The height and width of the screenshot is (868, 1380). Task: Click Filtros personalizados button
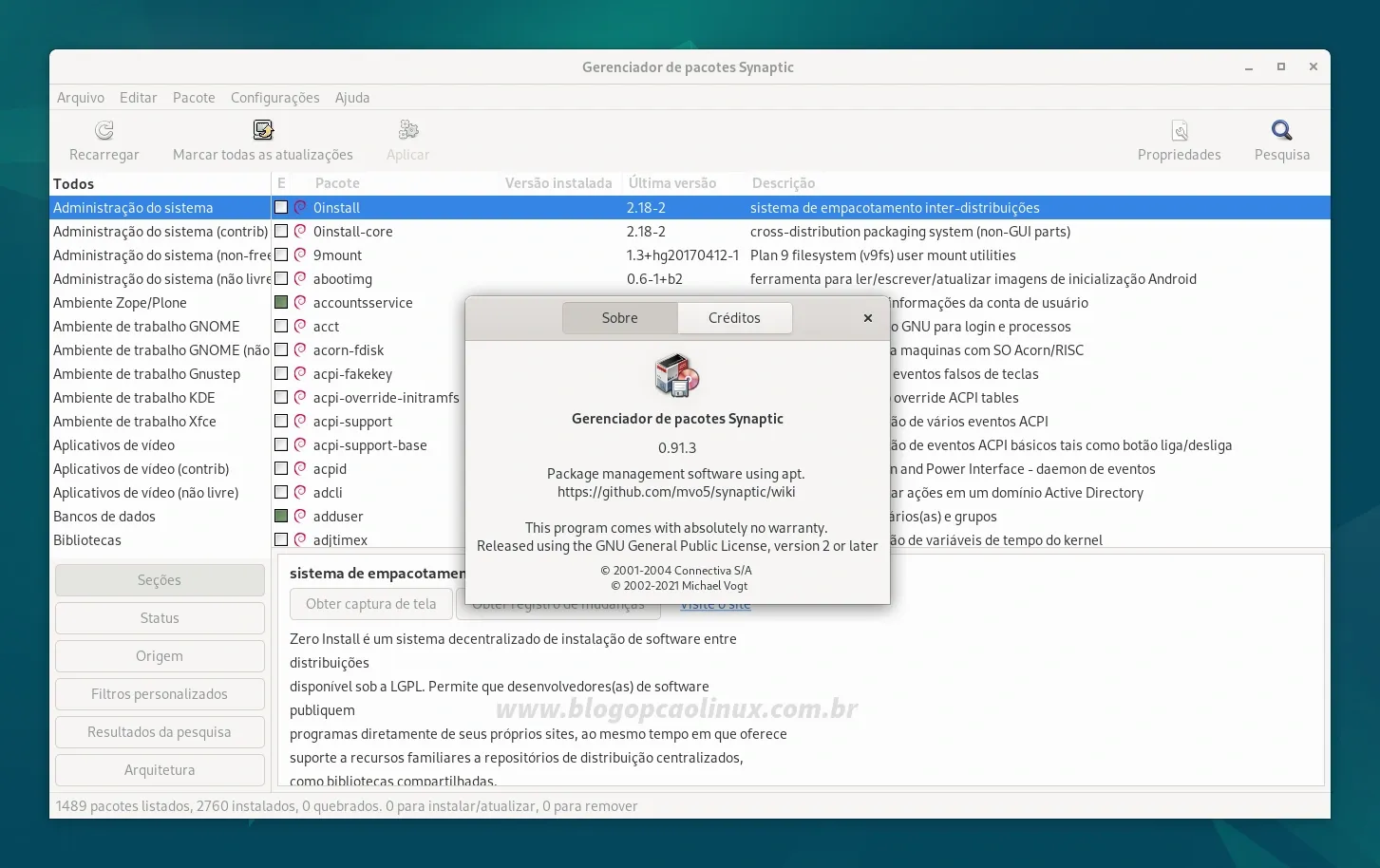pos(160,694)
